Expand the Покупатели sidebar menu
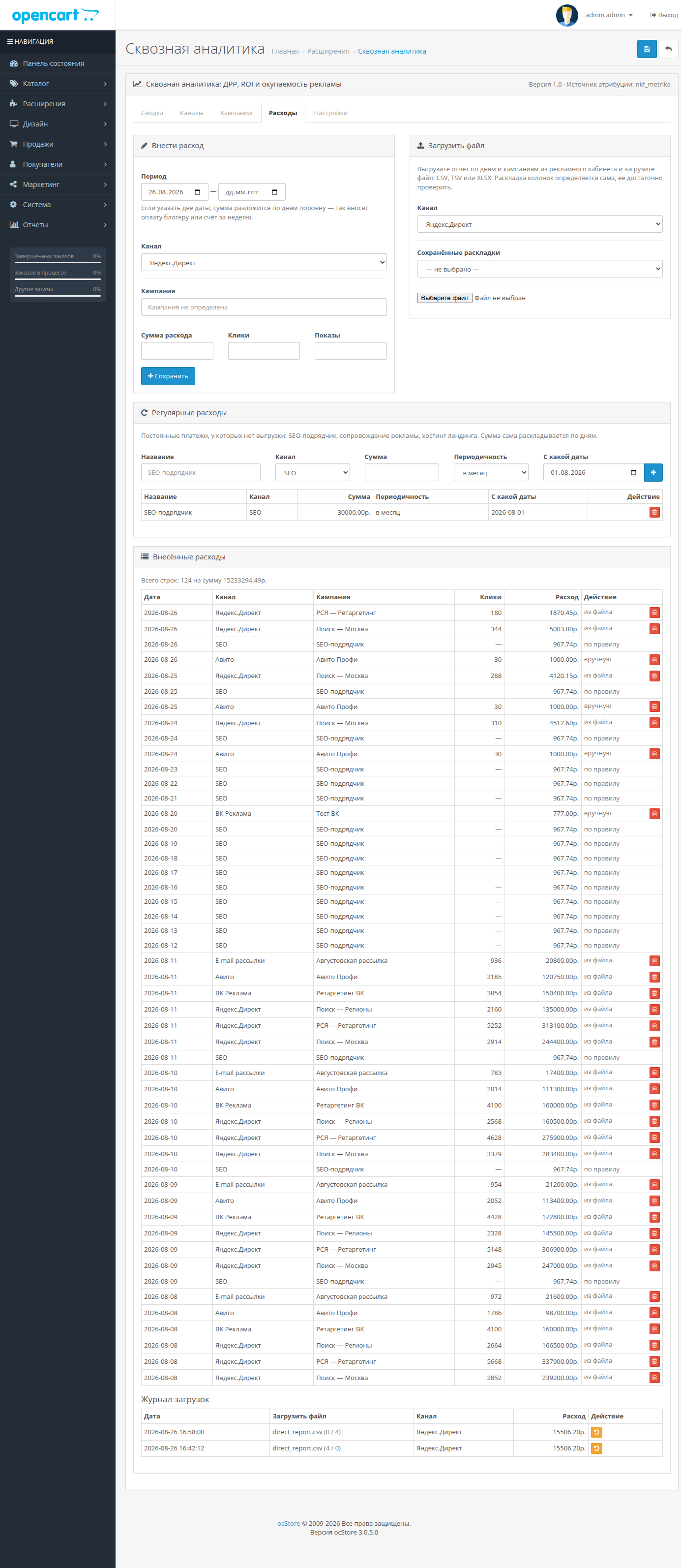The width and height of the screenshot is (681, 1568). 58,164
